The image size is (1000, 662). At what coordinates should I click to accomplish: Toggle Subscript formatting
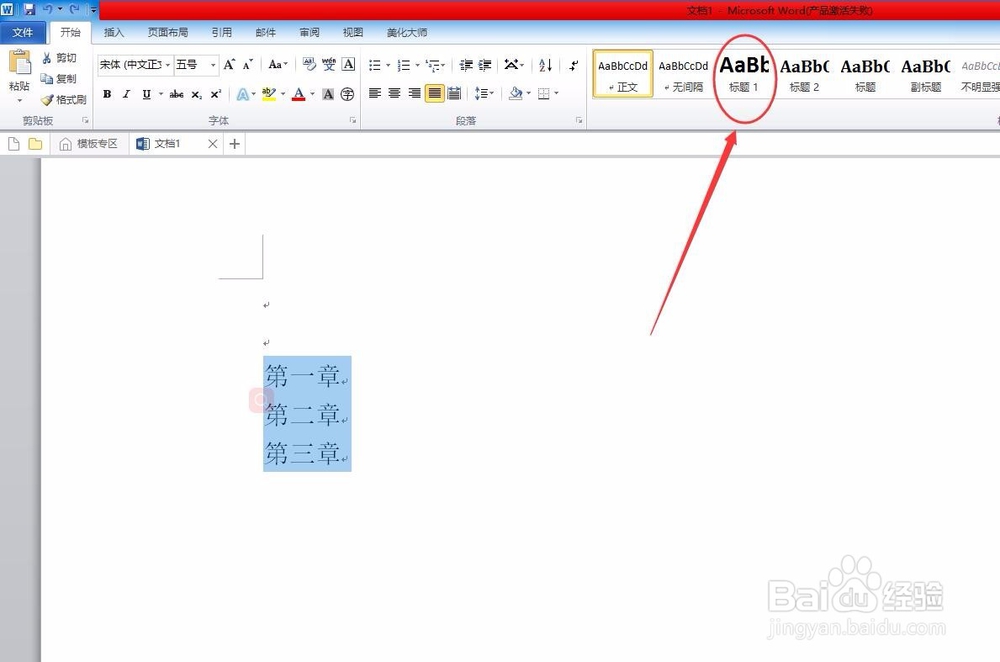click(196, 94)
